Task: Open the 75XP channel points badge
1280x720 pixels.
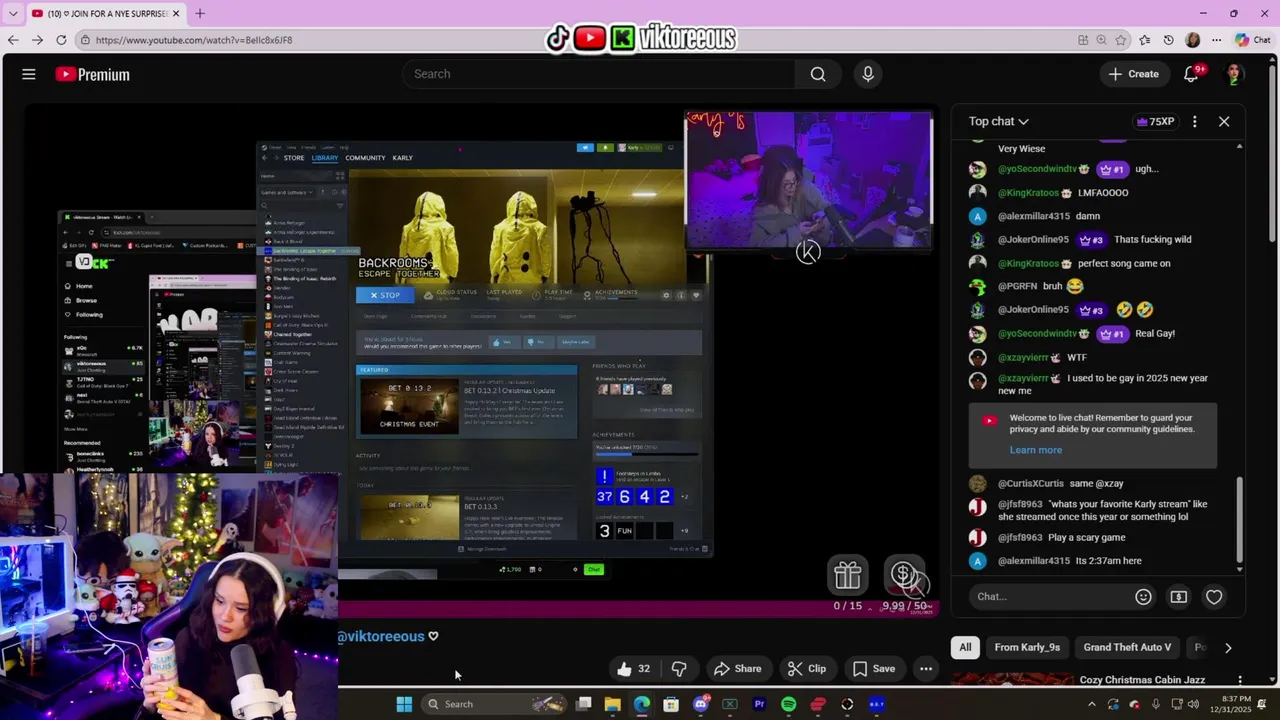Action: (x=1156, y=121)
